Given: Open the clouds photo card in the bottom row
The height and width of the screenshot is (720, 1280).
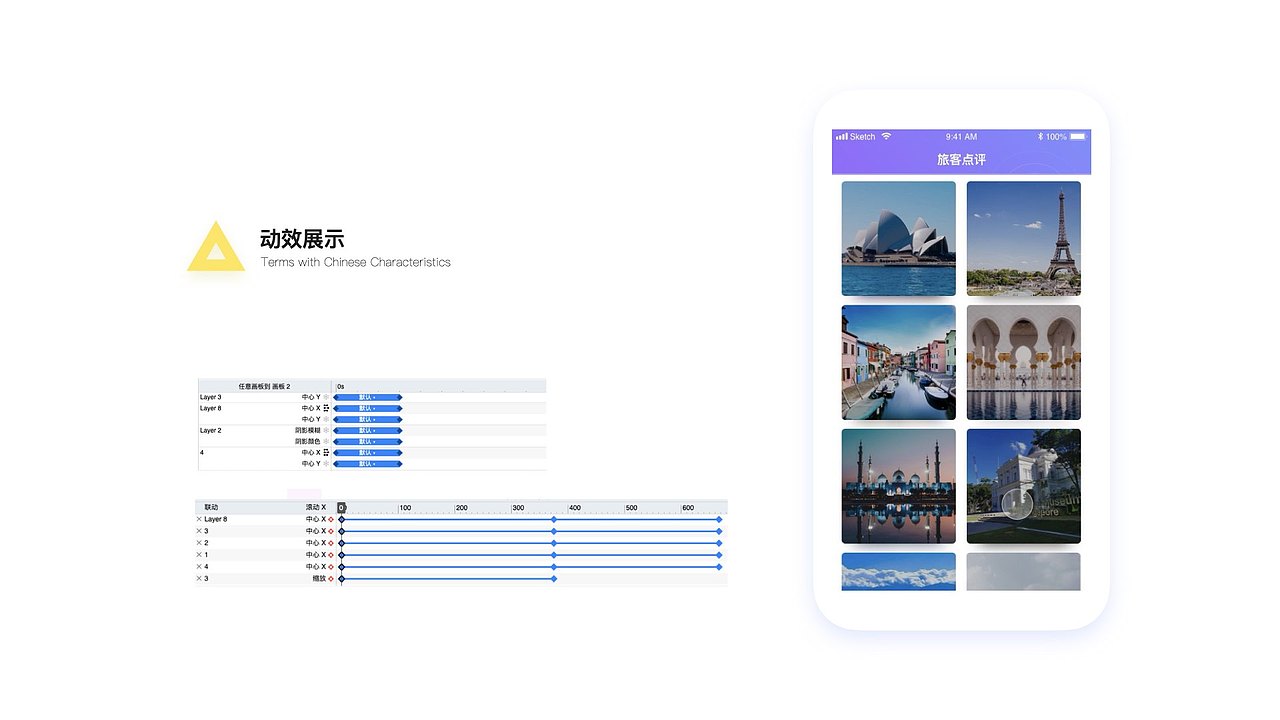Looking at the screenshot, I should [x=898, y=572].
